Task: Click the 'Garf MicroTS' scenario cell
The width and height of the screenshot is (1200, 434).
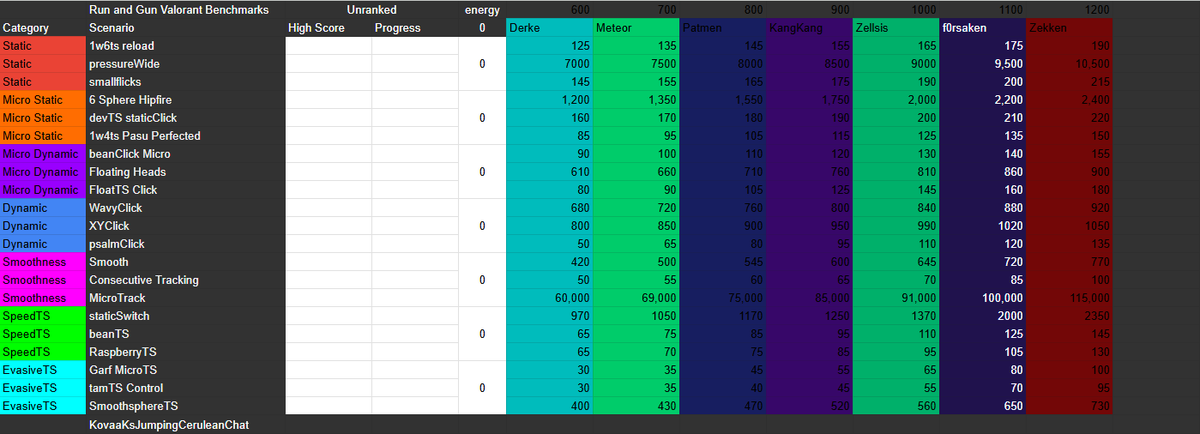Action: click(185, 369)
